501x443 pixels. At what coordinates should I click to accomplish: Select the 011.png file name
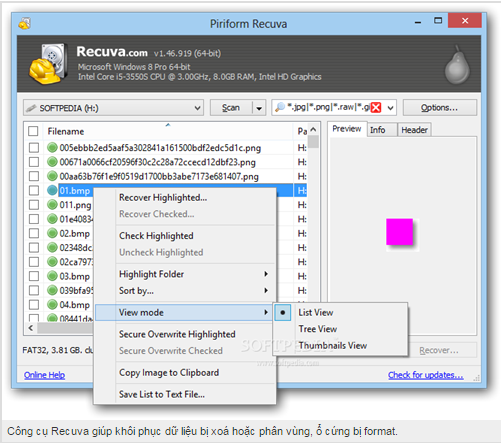click(x=75, y=205)
